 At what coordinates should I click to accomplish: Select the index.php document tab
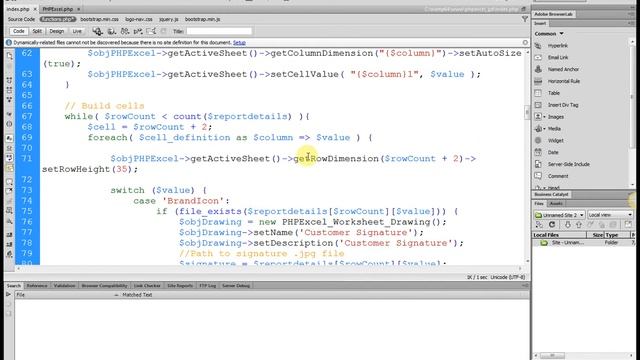point(18,9)
